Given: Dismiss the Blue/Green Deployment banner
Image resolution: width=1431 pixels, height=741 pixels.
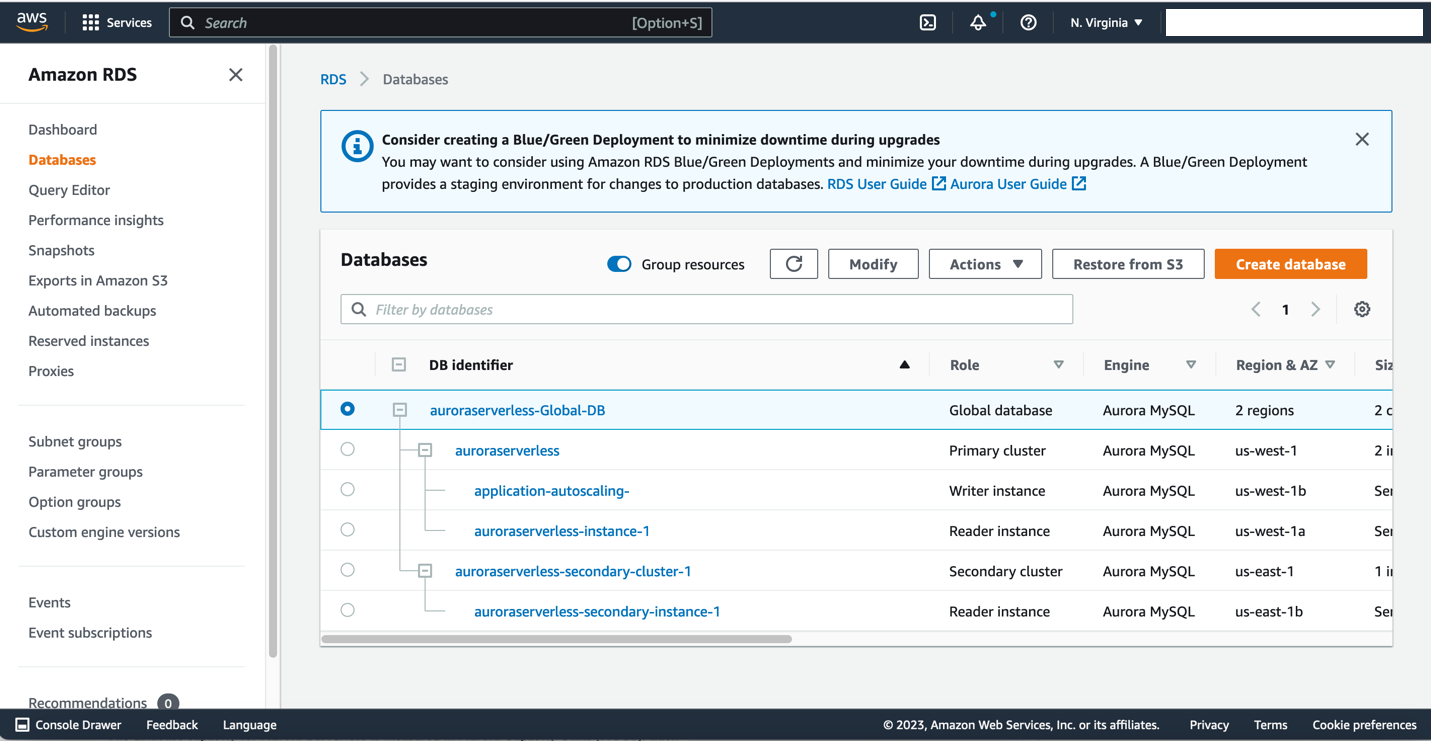Looking at the screenshot, I should pos(1362,139).
